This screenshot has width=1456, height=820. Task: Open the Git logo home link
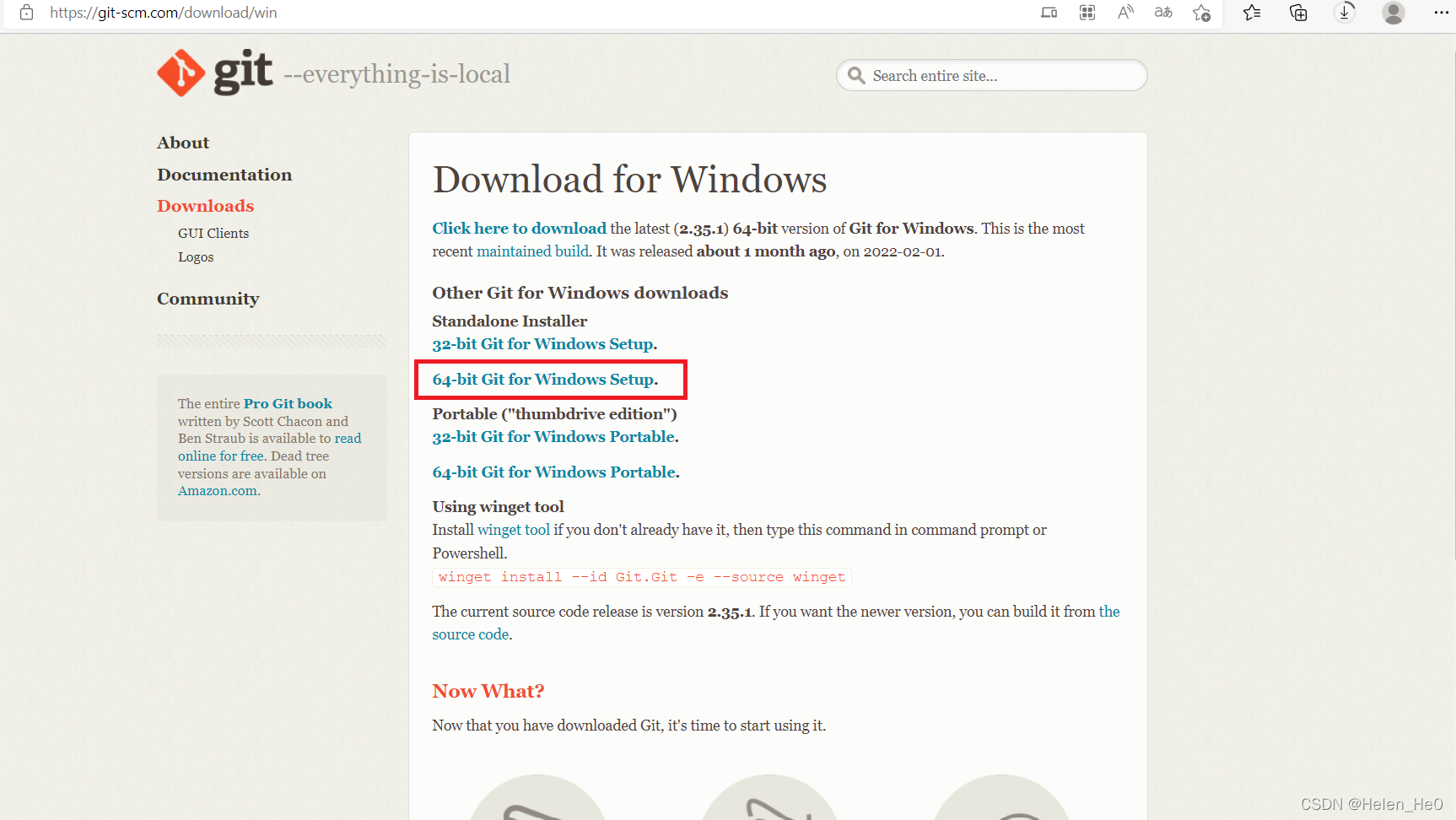coord(215,73)
